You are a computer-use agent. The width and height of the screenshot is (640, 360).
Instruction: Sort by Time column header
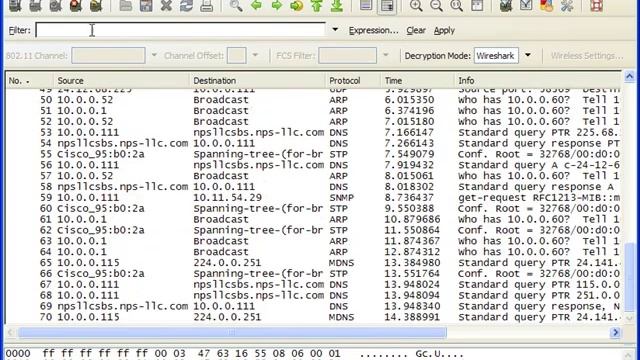pyautogui.click(x=418, y=81)
